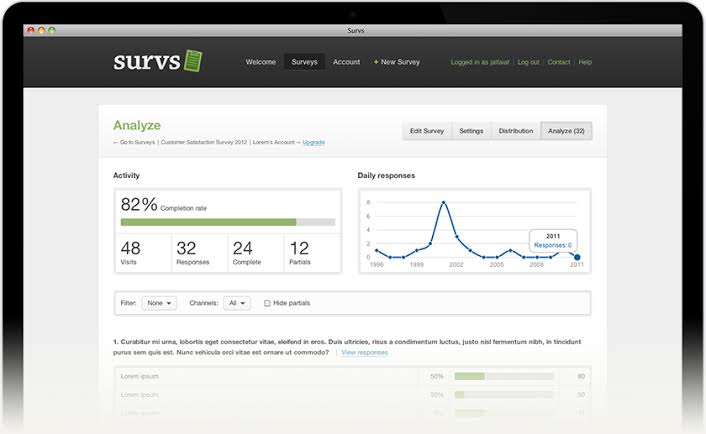This screenshot has height=434, width=706.
Task: Click the 2011 Responses: 0 tooltip
Action: tap(553, 240)
